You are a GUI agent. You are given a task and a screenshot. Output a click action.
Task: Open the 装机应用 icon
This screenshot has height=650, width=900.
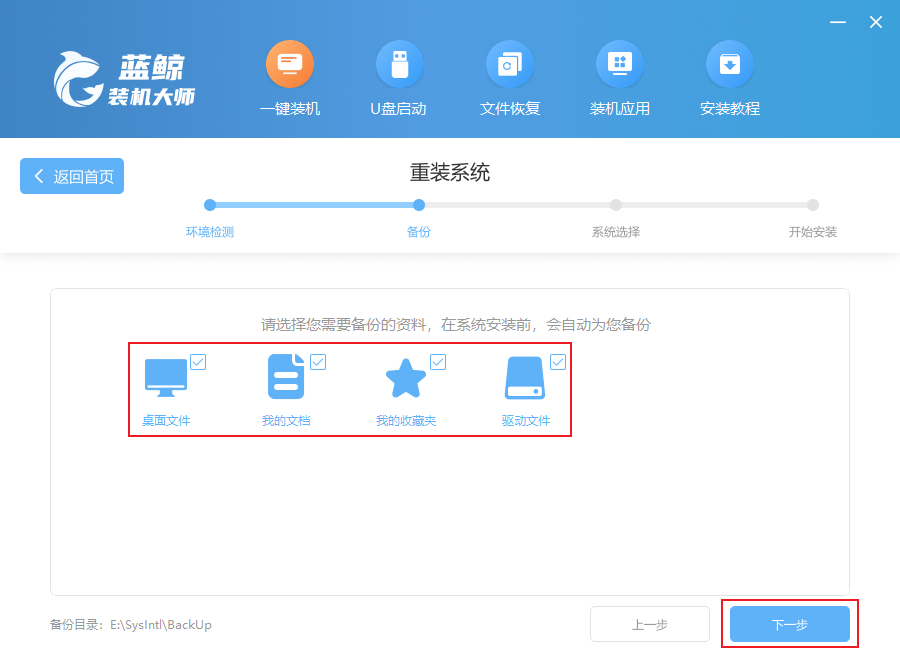(x=620, y=65)
